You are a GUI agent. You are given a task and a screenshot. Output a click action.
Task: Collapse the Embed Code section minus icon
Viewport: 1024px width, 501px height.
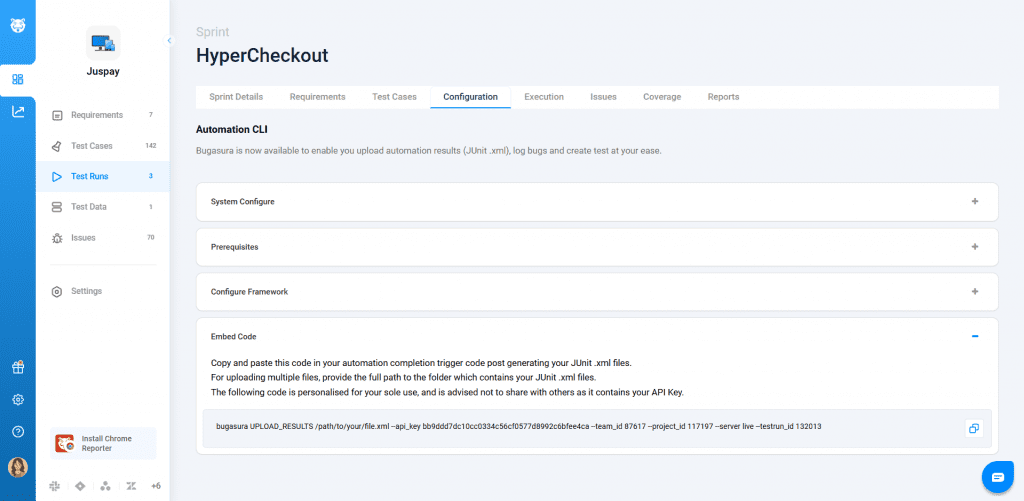click(x=975, y=336)
